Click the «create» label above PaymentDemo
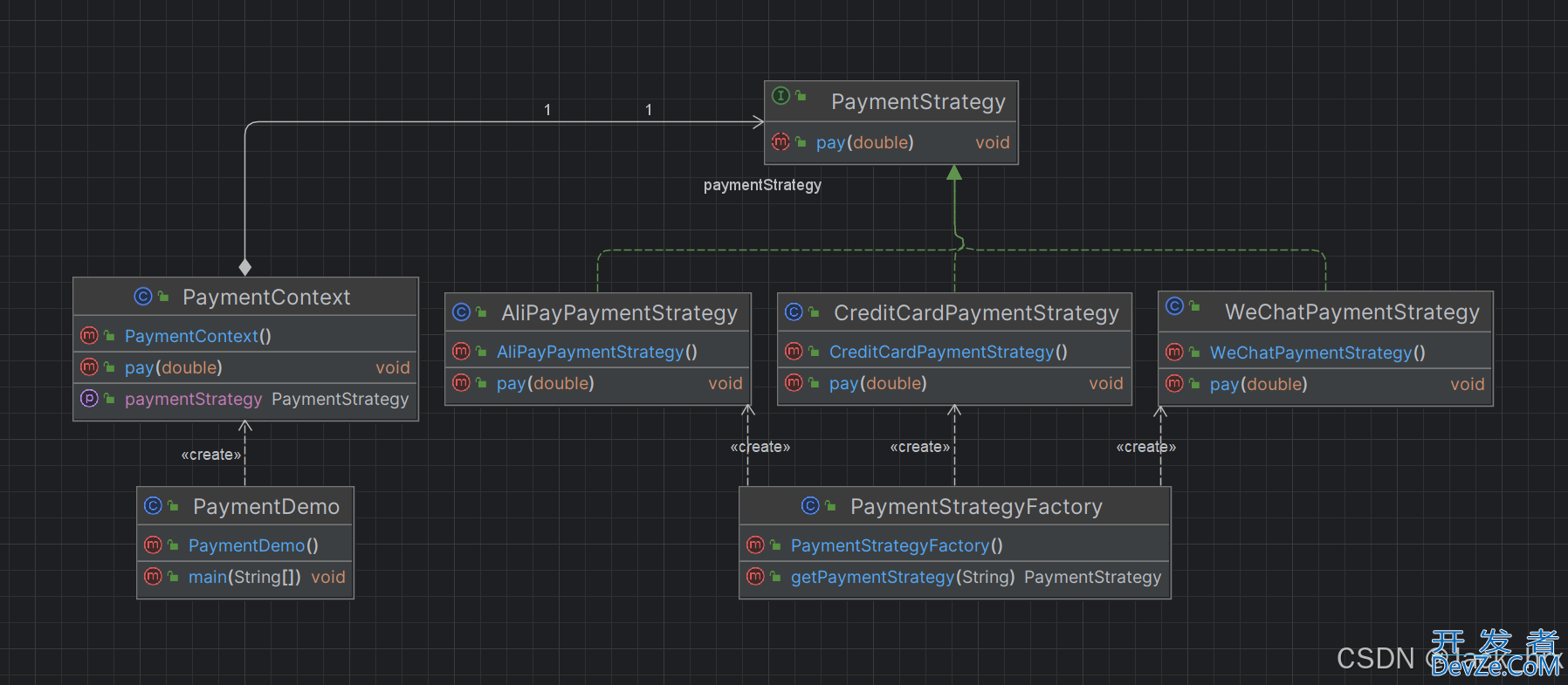The image size is (1568, 685). (211, 455)
